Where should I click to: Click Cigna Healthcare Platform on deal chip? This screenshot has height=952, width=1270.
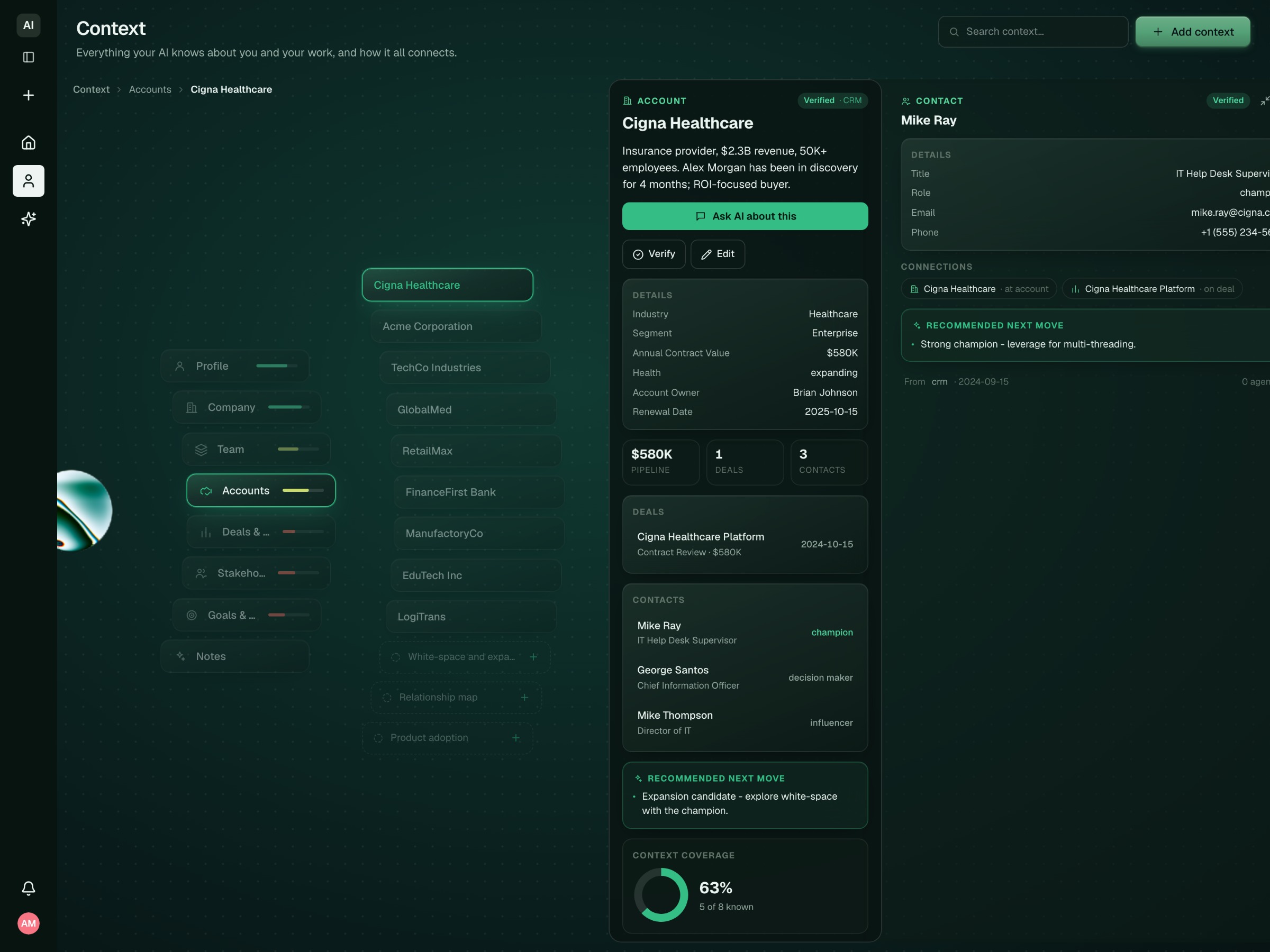pyautogui.click(x=1153, y=289)
